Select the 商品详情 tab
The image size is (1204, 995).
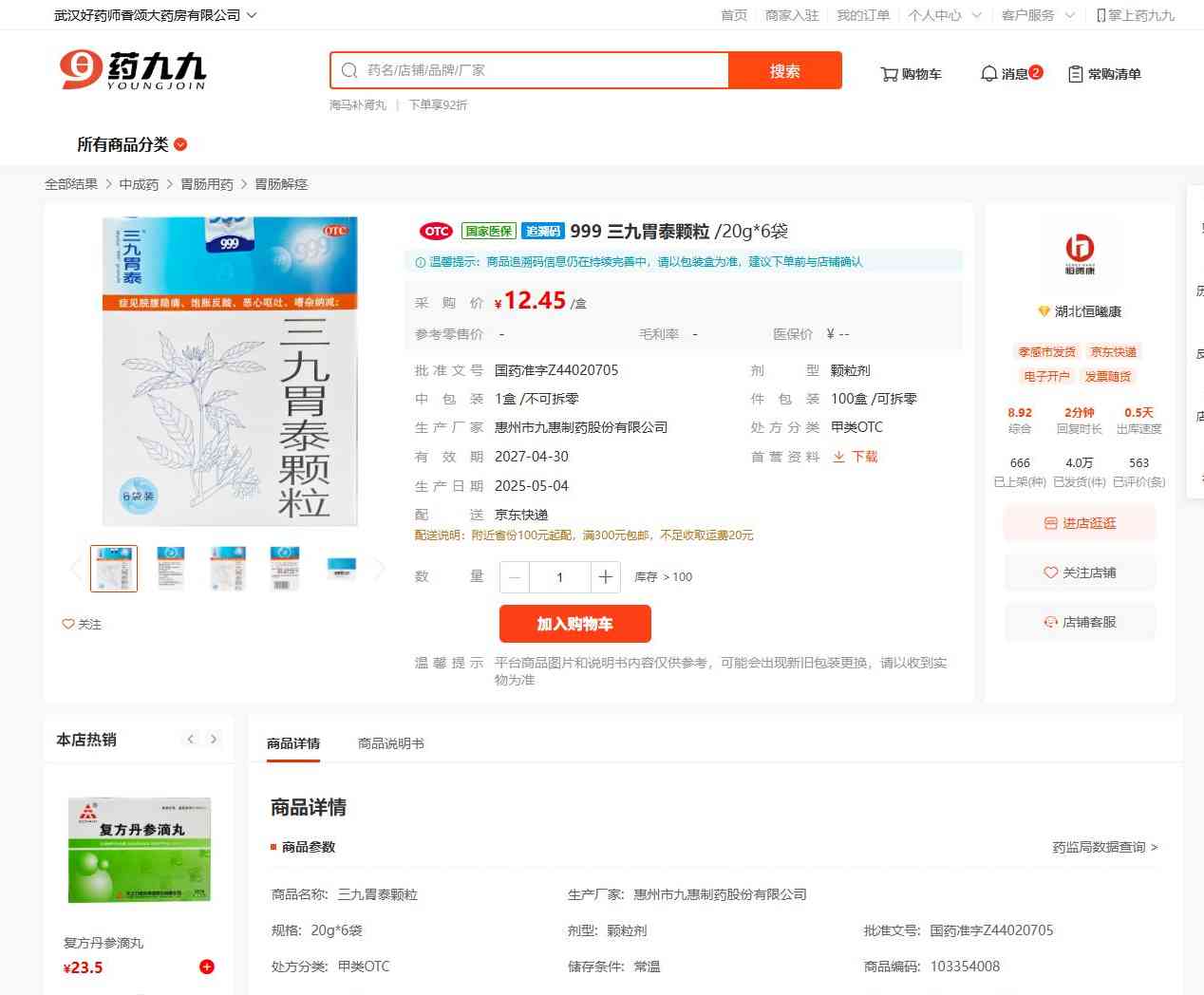pyautogui.click(x=293, y=743)
